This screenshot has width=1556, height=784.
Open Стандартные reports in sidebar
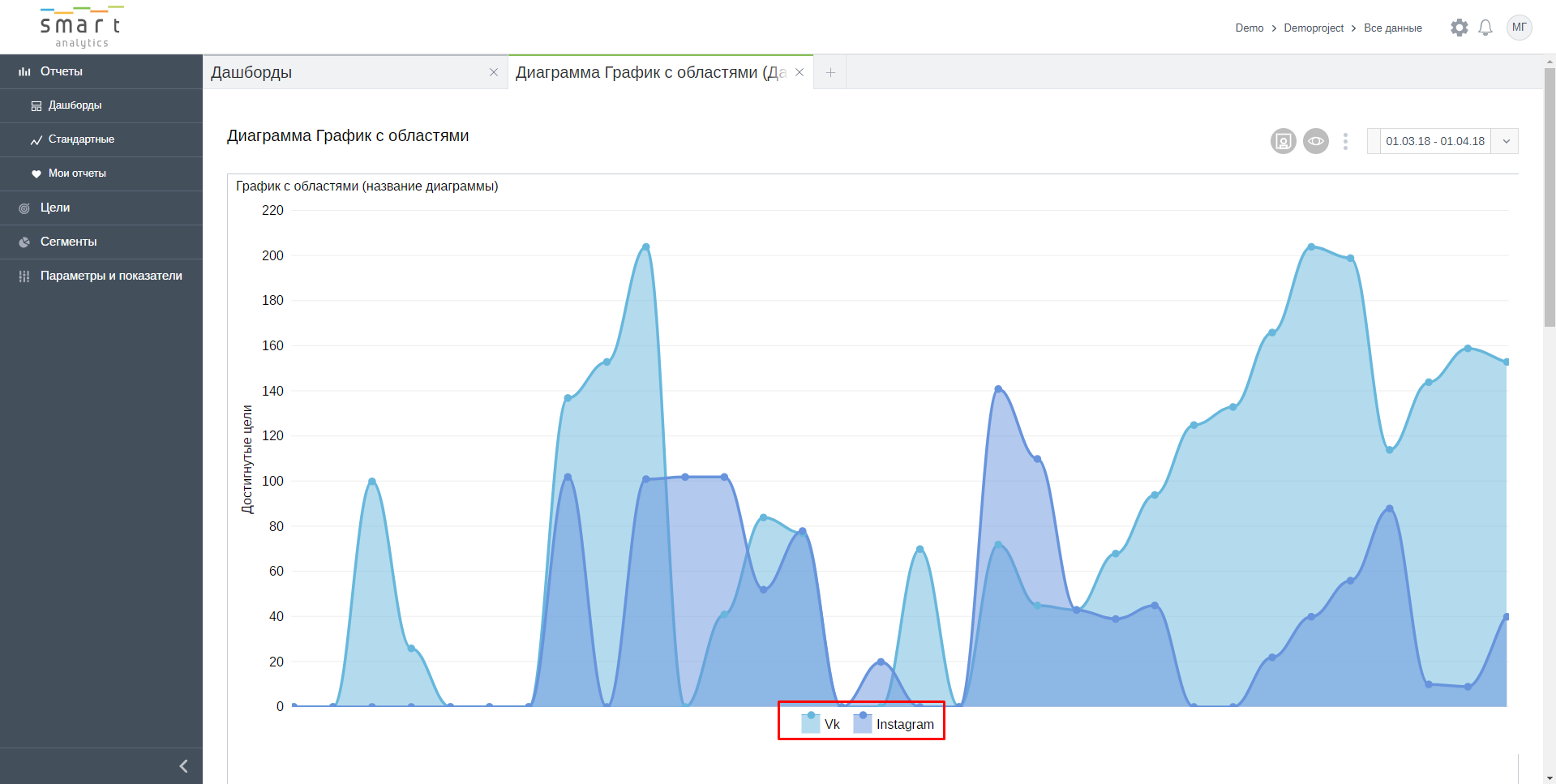click(x=81, y=139)
